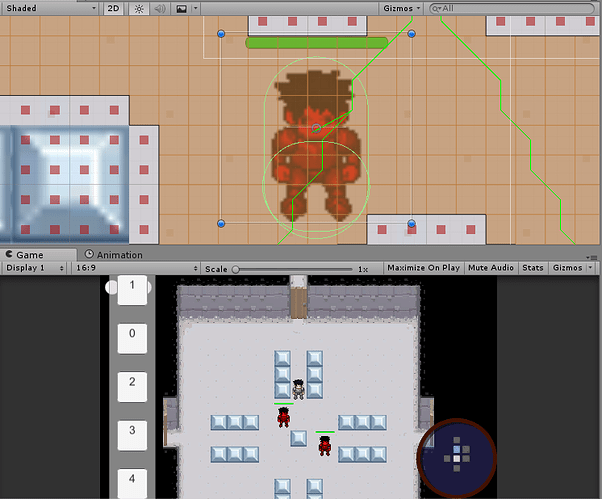Select the large red character sprite in scene
Screen dimensions: 602x499
(x=316, y=146)
